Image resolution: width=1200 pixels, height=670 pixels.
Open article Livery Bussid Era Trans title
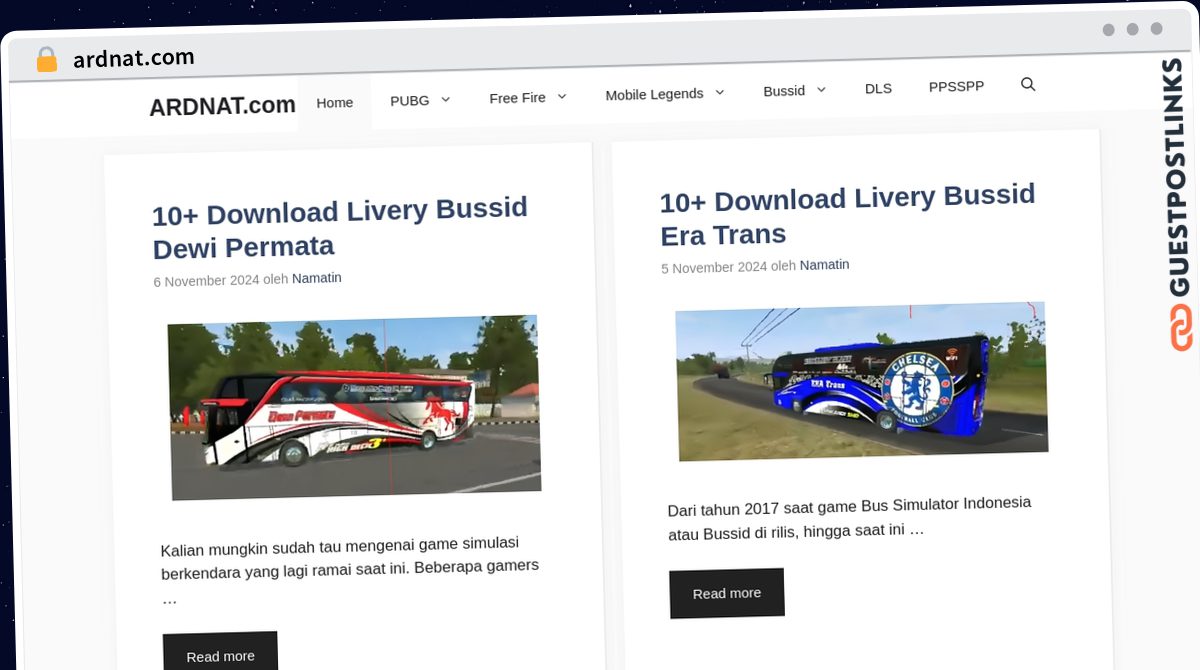847,214
